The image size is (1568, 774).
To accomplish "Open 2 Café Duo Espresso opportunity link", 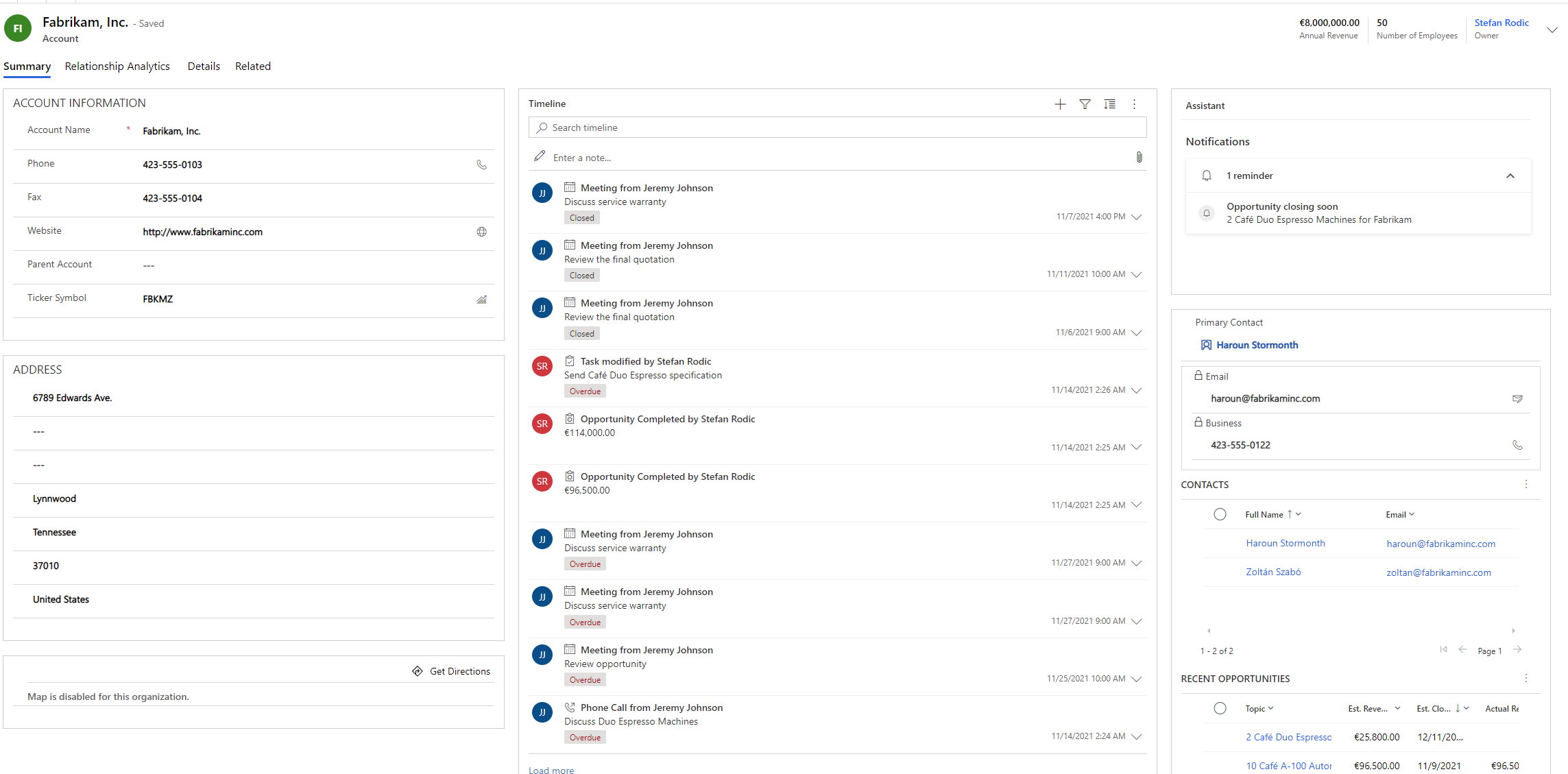I will point(1288,737).
